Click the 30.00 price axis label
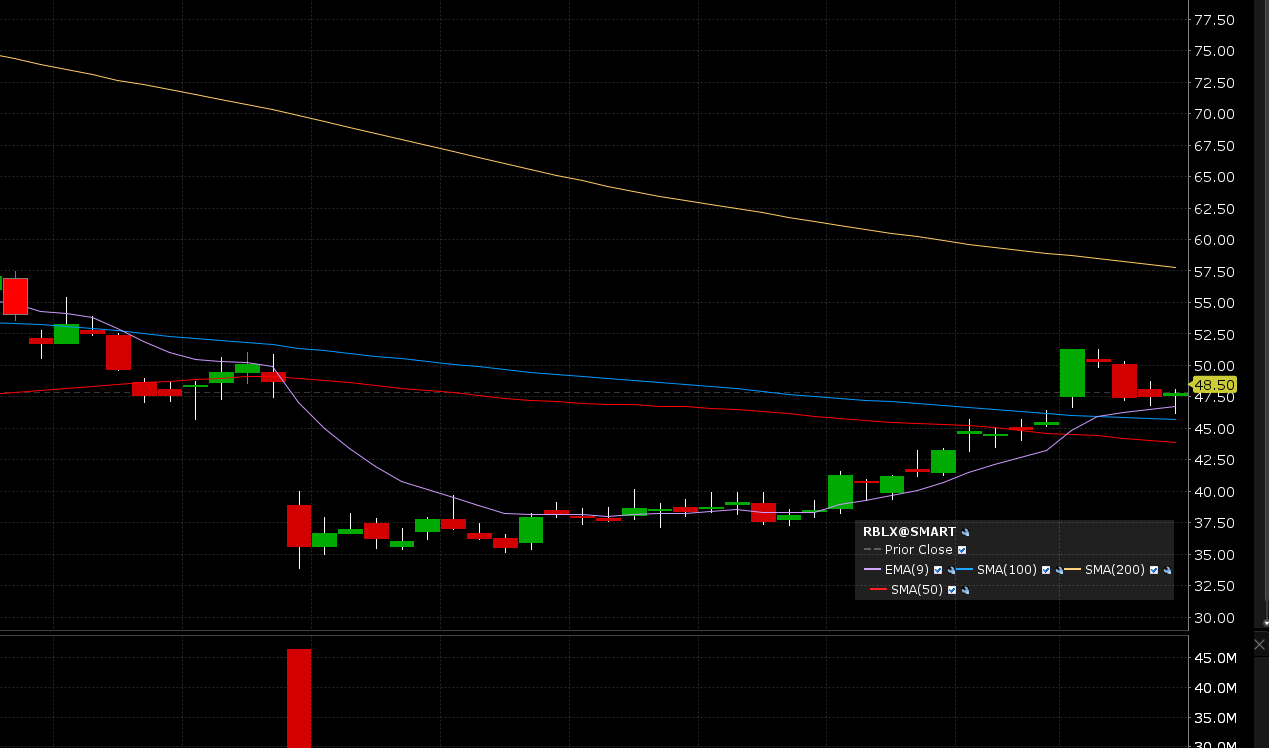 (1214, 618)
